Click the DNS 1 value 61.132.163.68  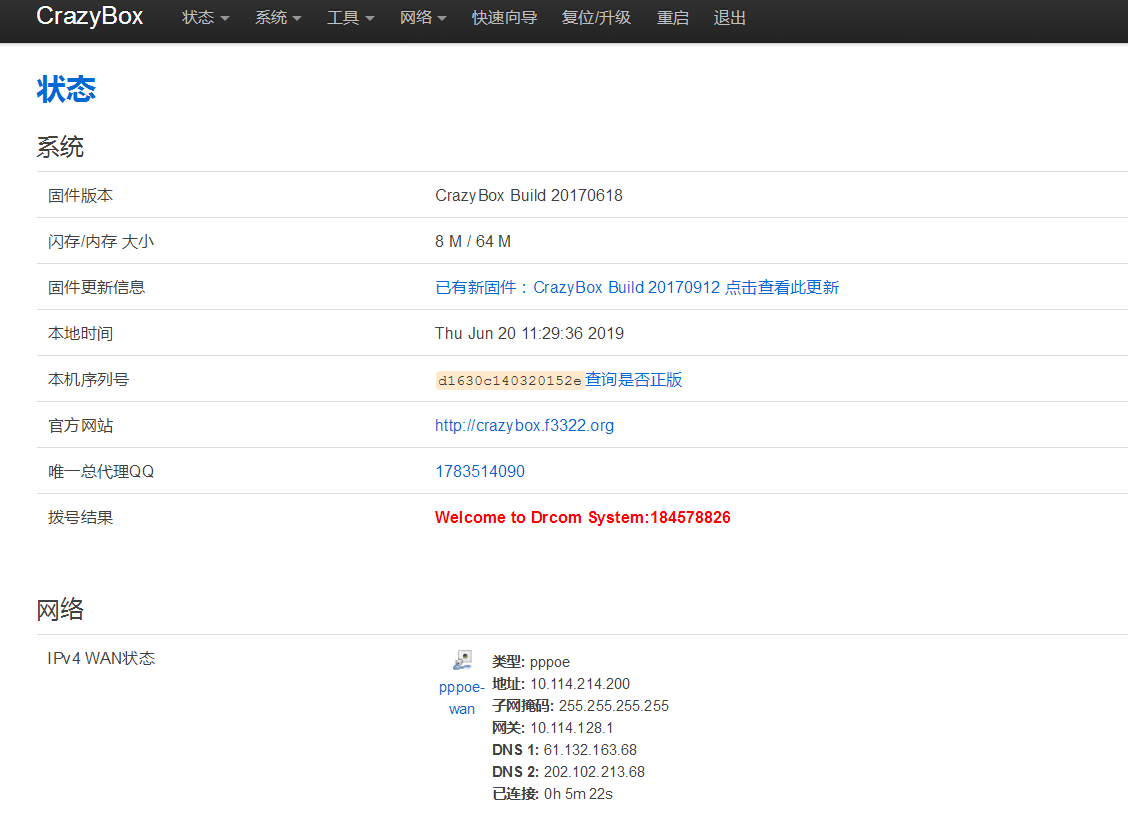590,750
